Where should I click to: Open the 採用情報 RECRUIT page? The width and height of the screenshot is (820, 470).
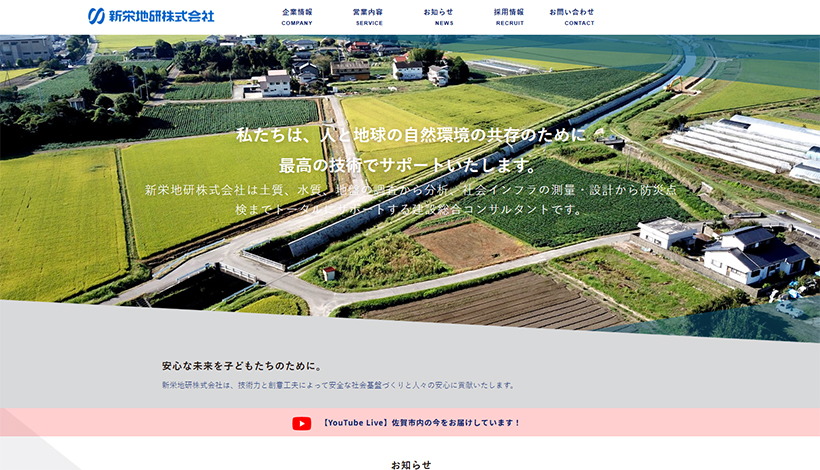509,16
